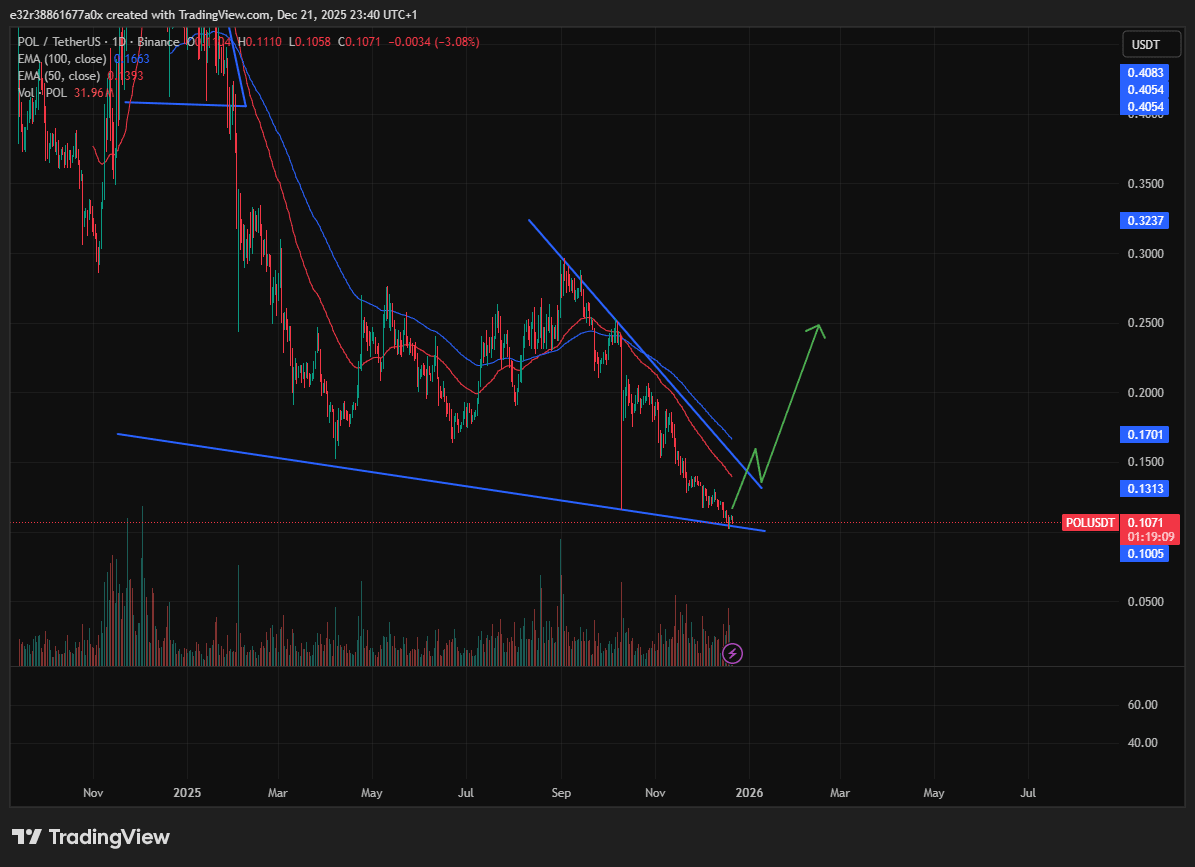Click the Sep time axis label
This screenshot has width=1195, height=867.
561,792
